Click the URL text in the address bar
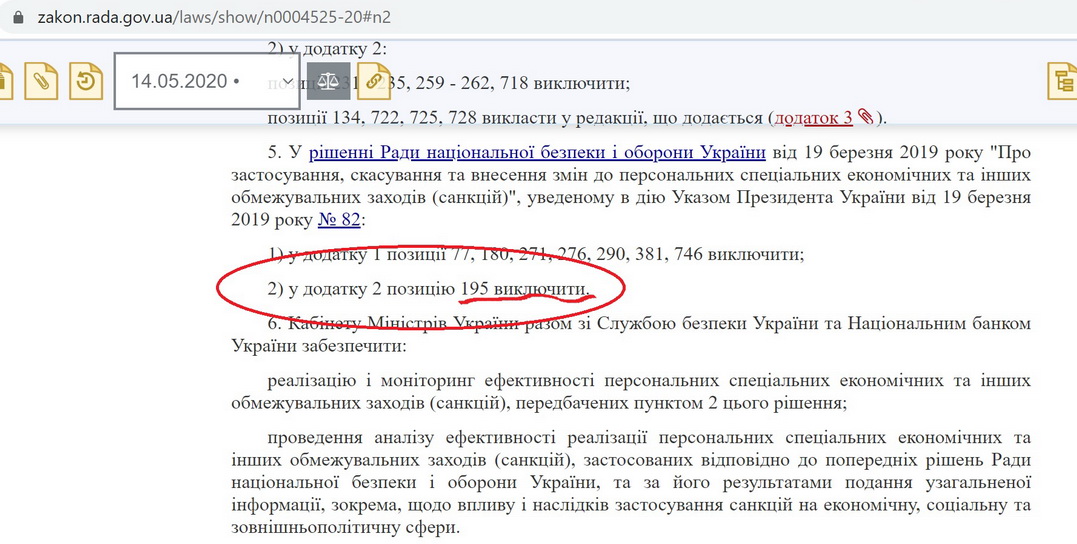Image resolution: width=1077 pixels, height=544 pixels. pos(214,16)
